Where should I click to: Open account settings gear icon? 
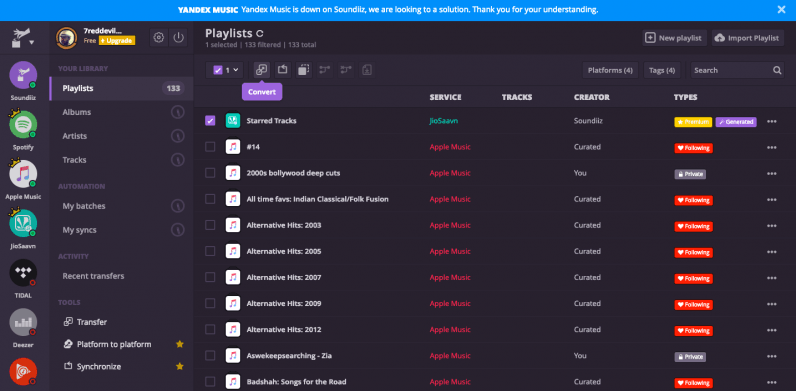(x=159, y=38)
